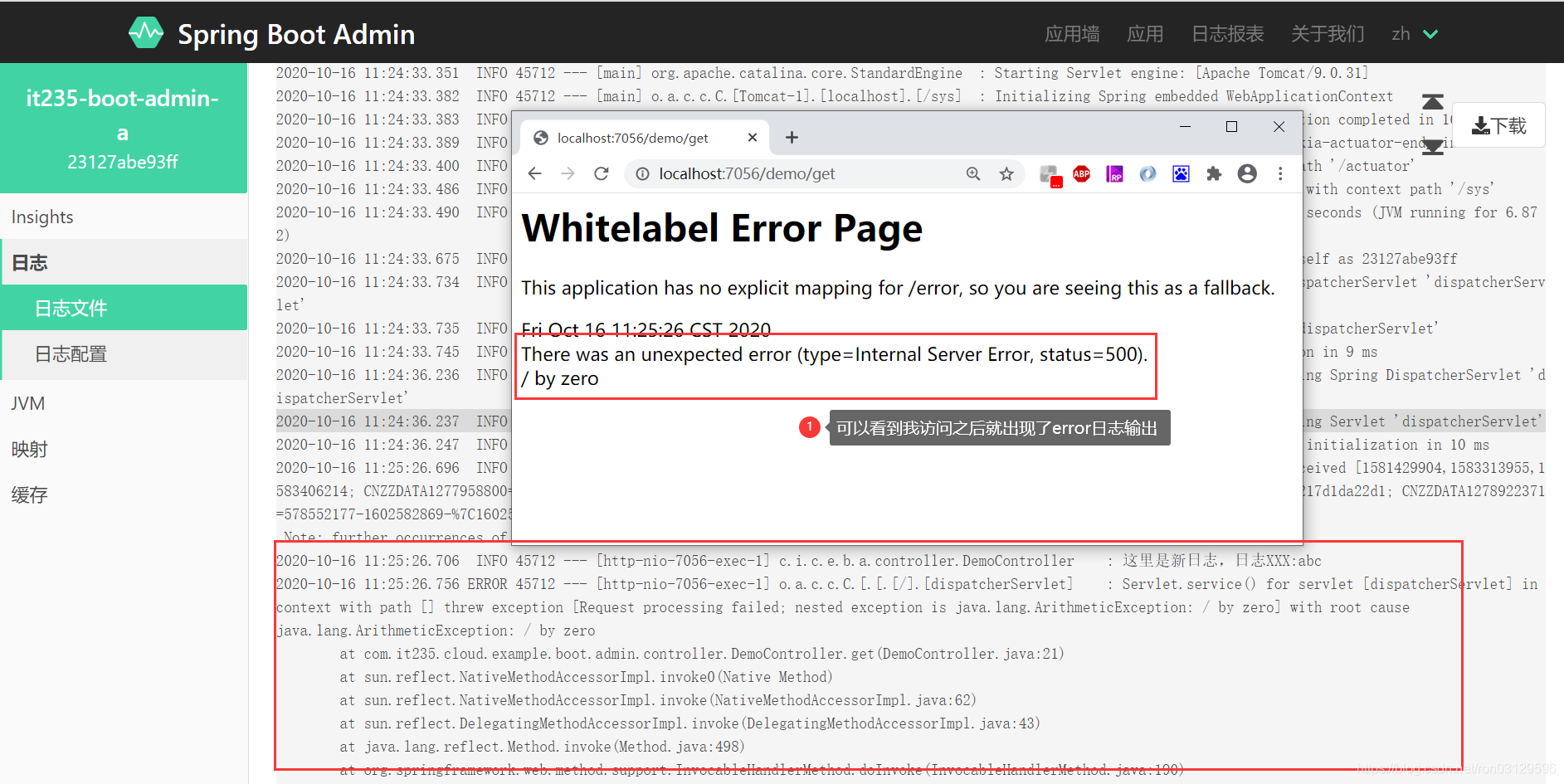Image resolution: width=1564 pixels, height=784 pixels.
Task: Open 日志配置 sidebar entry
Action: [x=124, y=354]
